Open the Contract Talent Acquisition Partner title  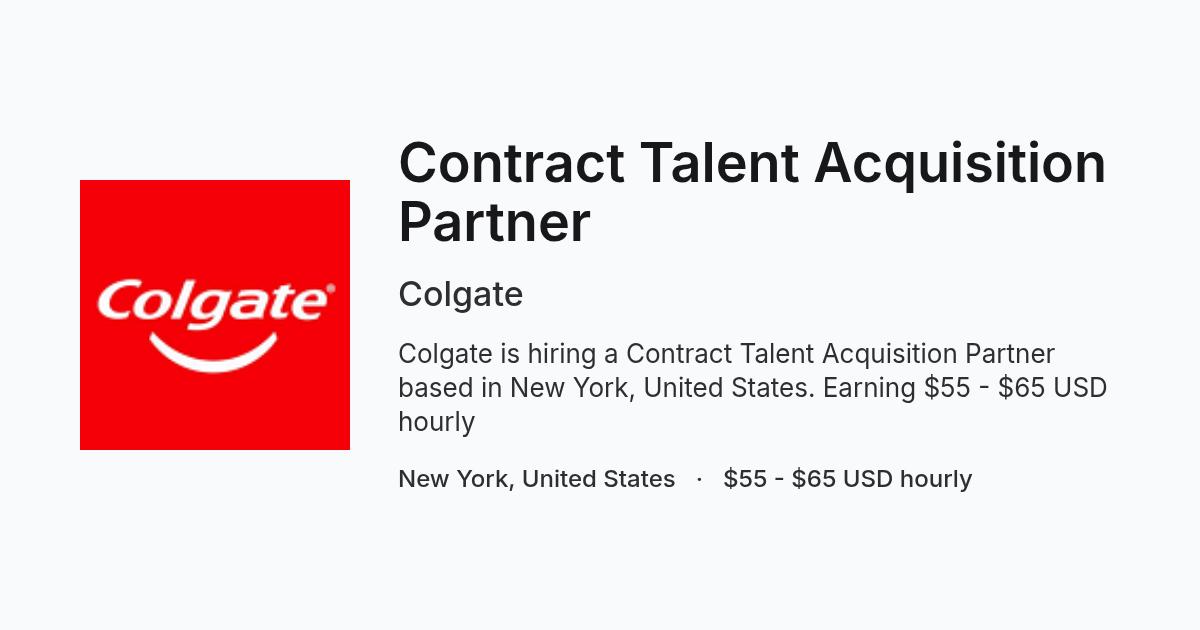752,192
